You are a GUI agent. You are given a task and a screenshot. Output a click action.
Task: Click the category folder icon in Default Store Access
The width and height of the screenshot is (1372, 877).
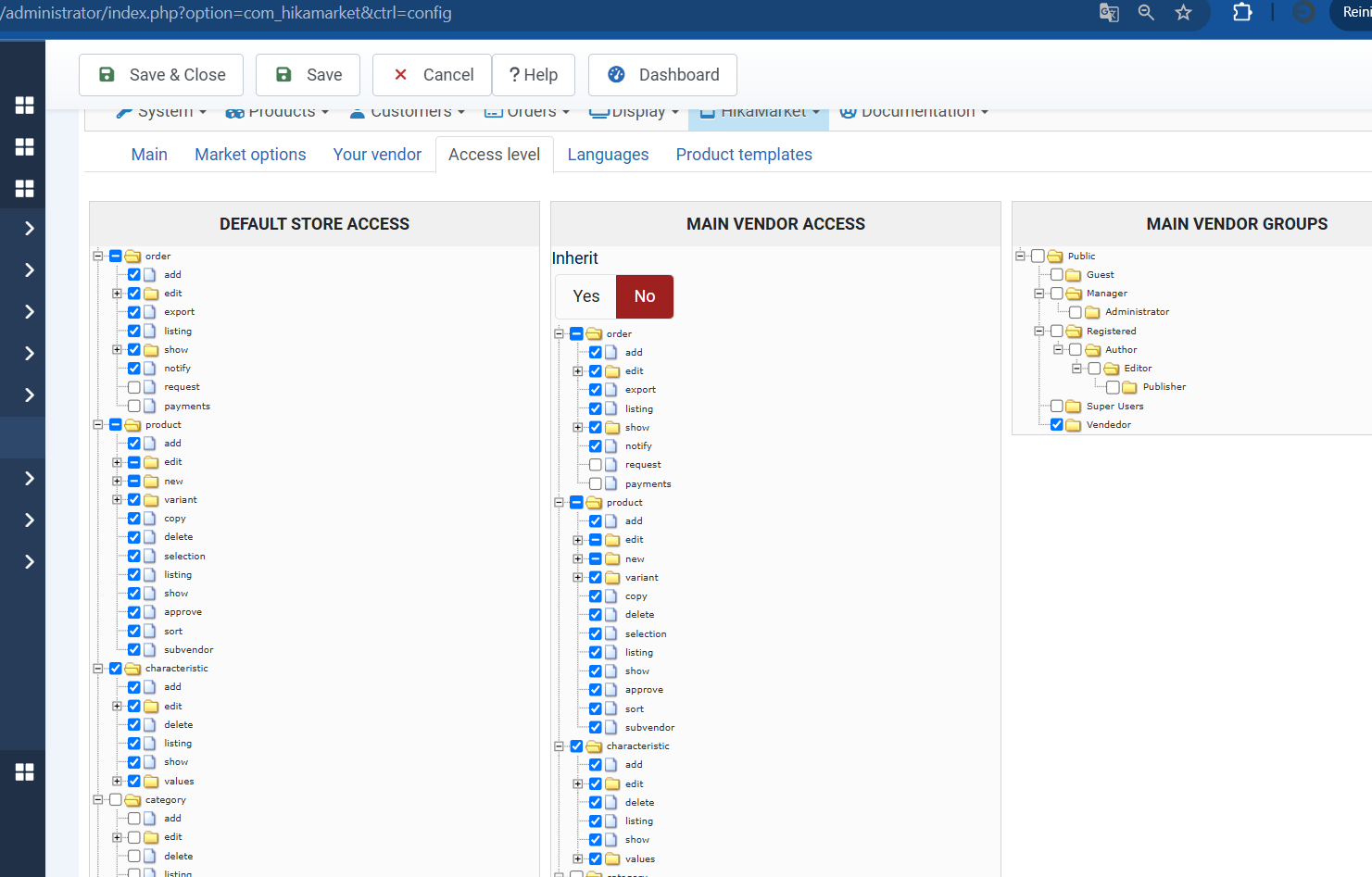132,800
